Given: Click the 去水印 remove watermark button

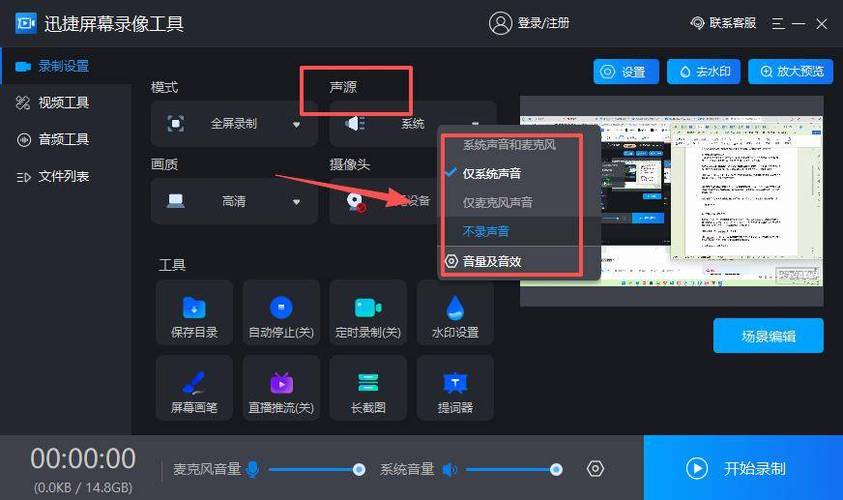Looking at the screenshot, I should click(703, 72).
